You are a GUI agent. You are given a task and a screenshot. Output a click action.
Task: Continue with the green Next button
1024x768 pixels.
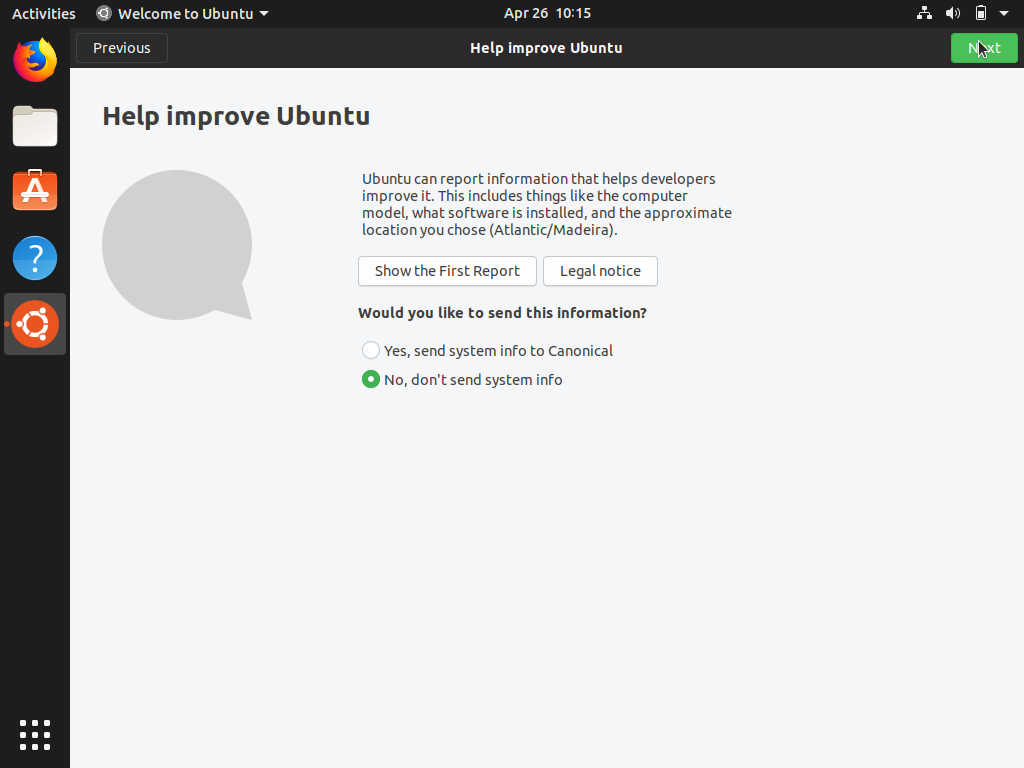tap(984, 48)
